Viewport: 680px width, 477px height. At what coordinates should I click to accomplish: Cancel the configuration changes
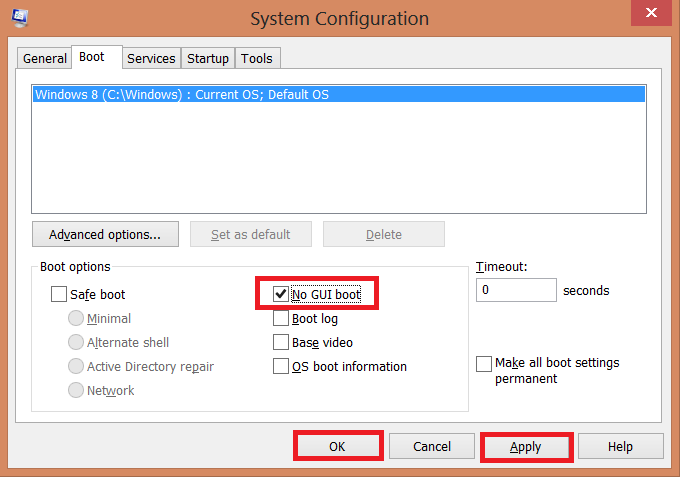(432, 446)
